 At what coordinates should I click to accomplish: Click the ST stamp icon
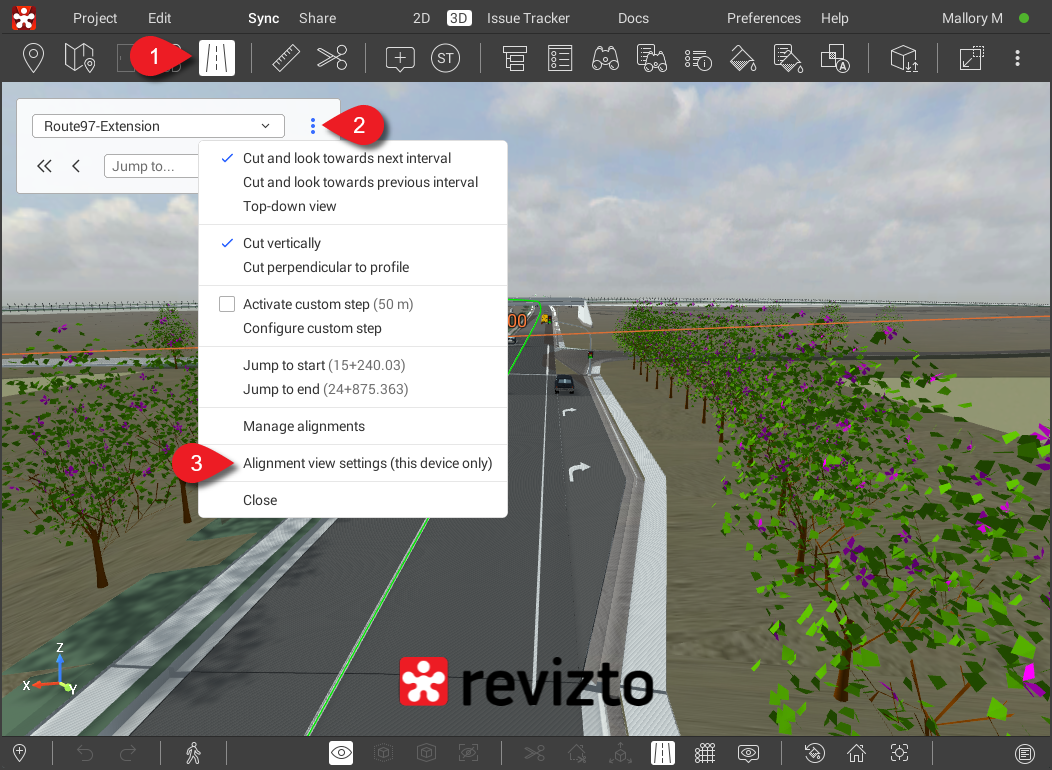[446, 58]
